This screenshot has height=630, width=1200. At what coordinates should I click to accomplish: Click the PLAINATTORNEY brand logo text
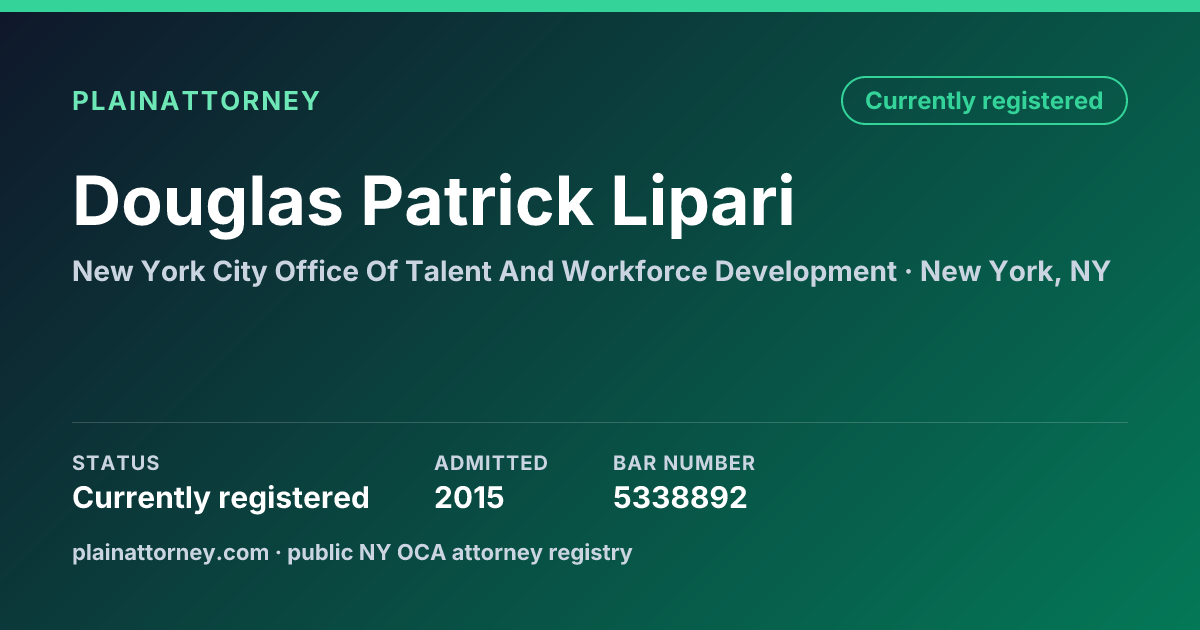(x=196, y=101)
